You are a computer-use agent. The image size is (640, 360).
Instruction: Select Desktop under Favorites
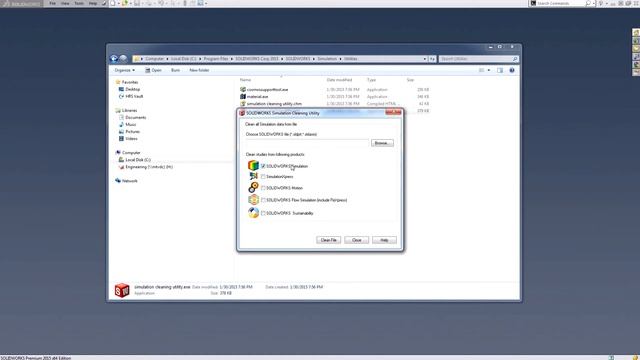132,89
